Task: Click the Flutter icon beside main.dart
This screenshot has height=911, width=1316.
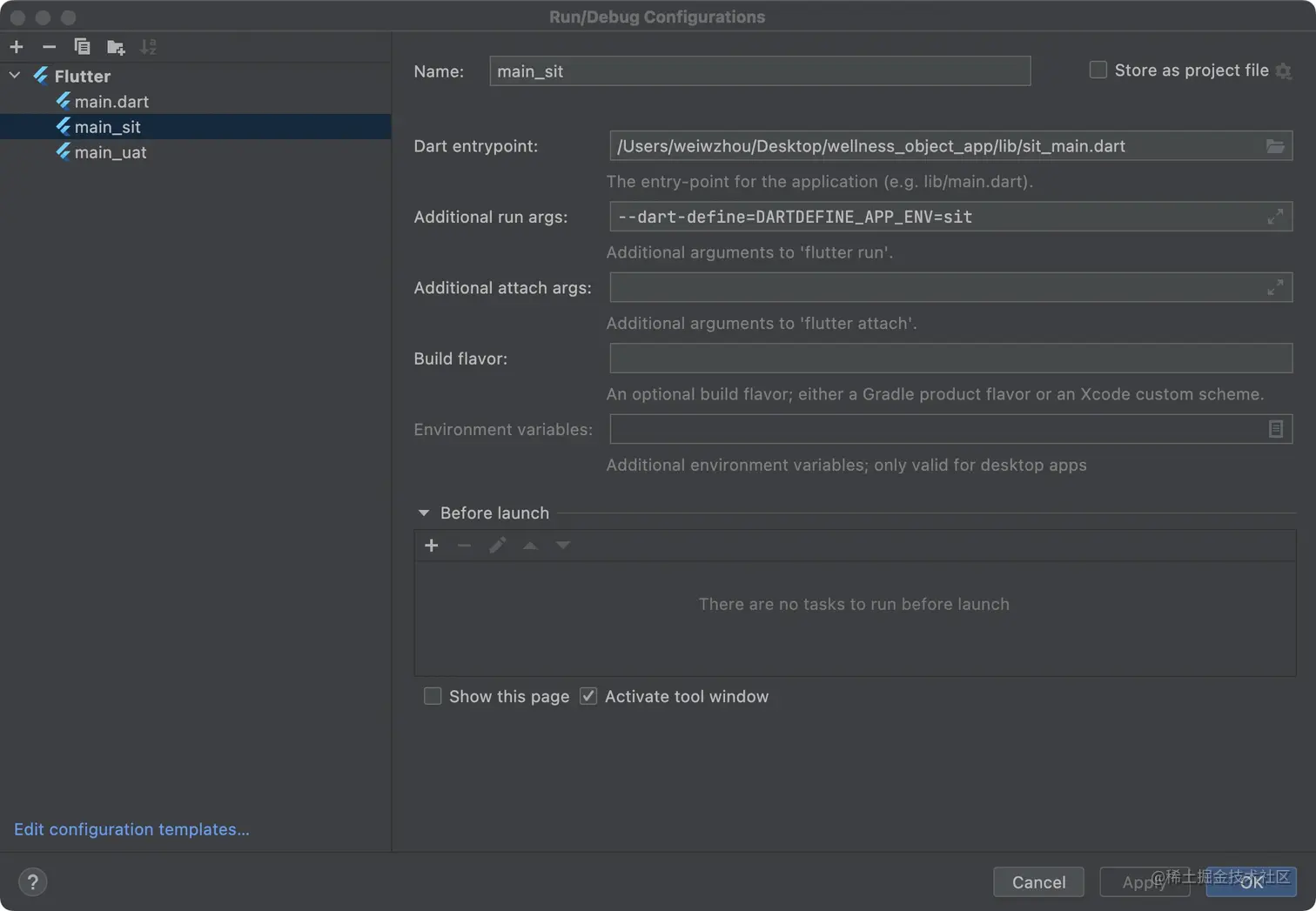Action: (64, 102)
